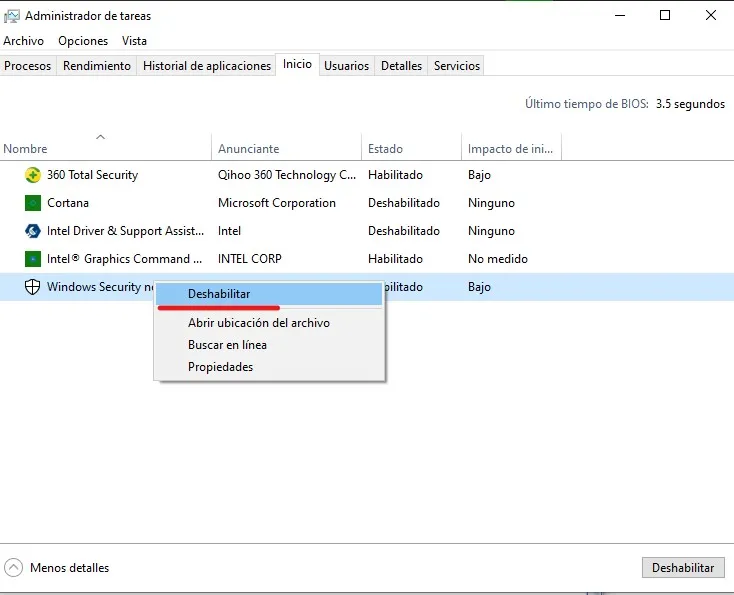Select the Windows Security row name
The width and height of the screenshot is (734, 595).
tap(100, 287)
